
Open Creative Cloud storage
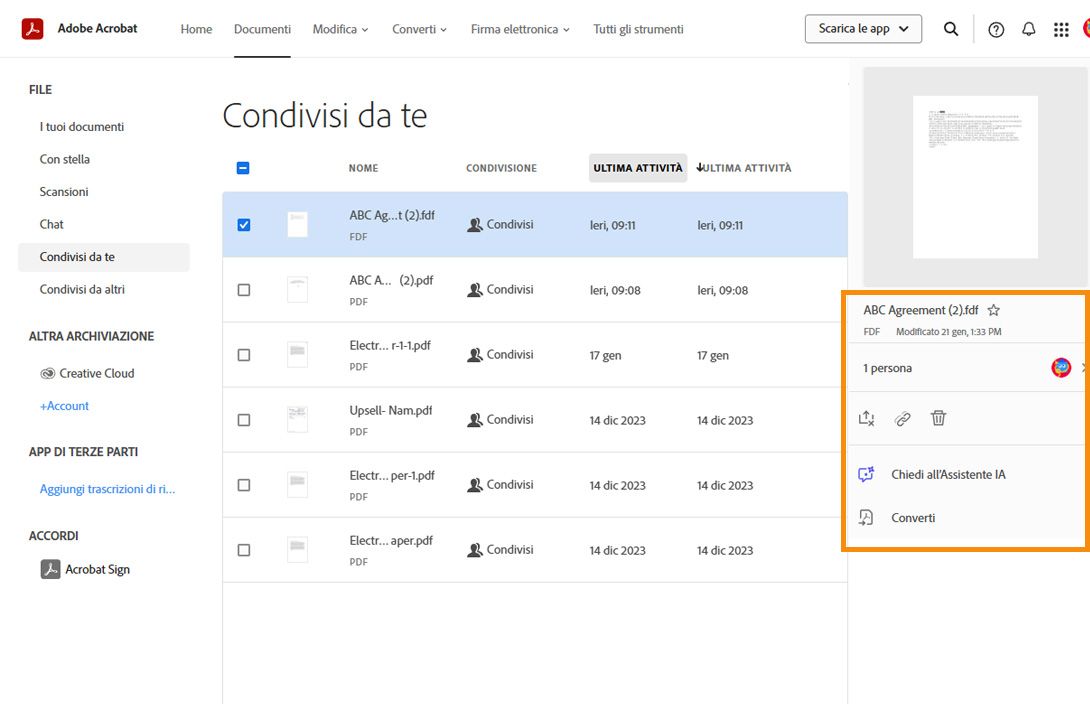pyautogui.click(x=95, y=373)
